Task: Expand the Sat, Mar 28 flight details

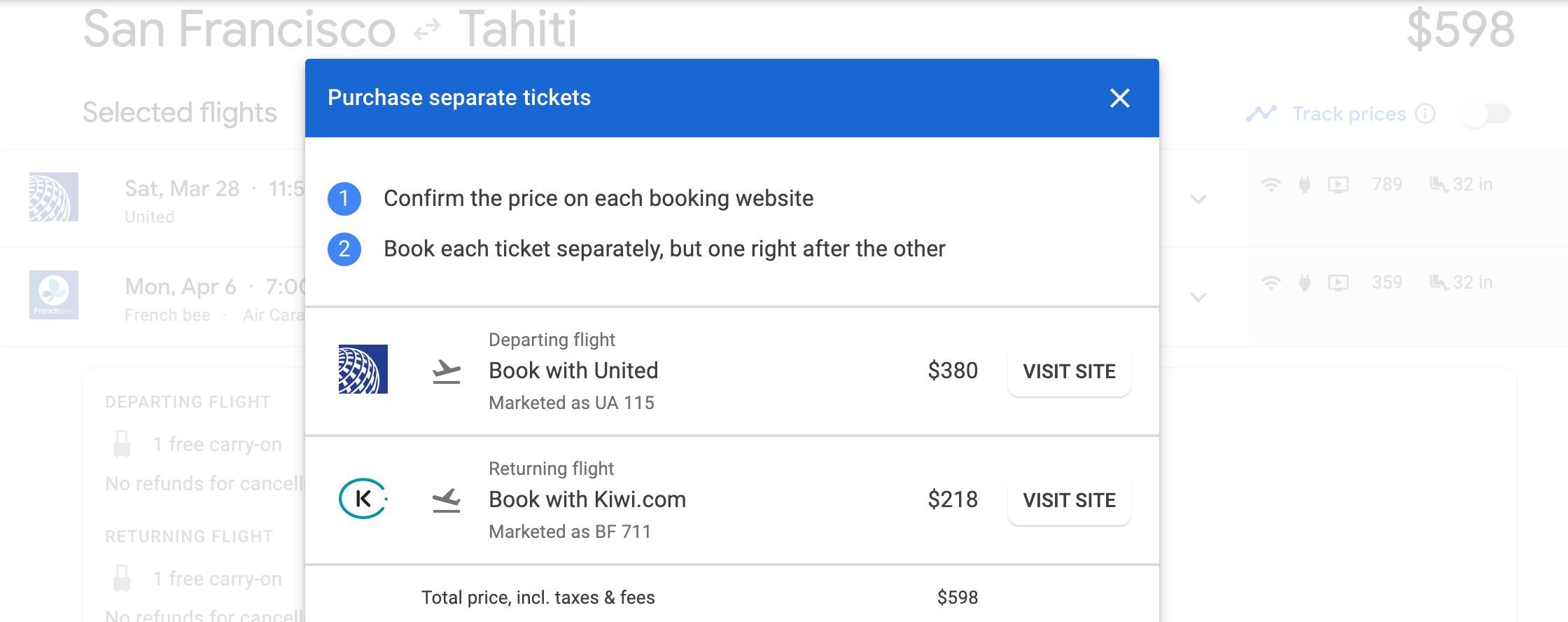Action: point(1198,199)
